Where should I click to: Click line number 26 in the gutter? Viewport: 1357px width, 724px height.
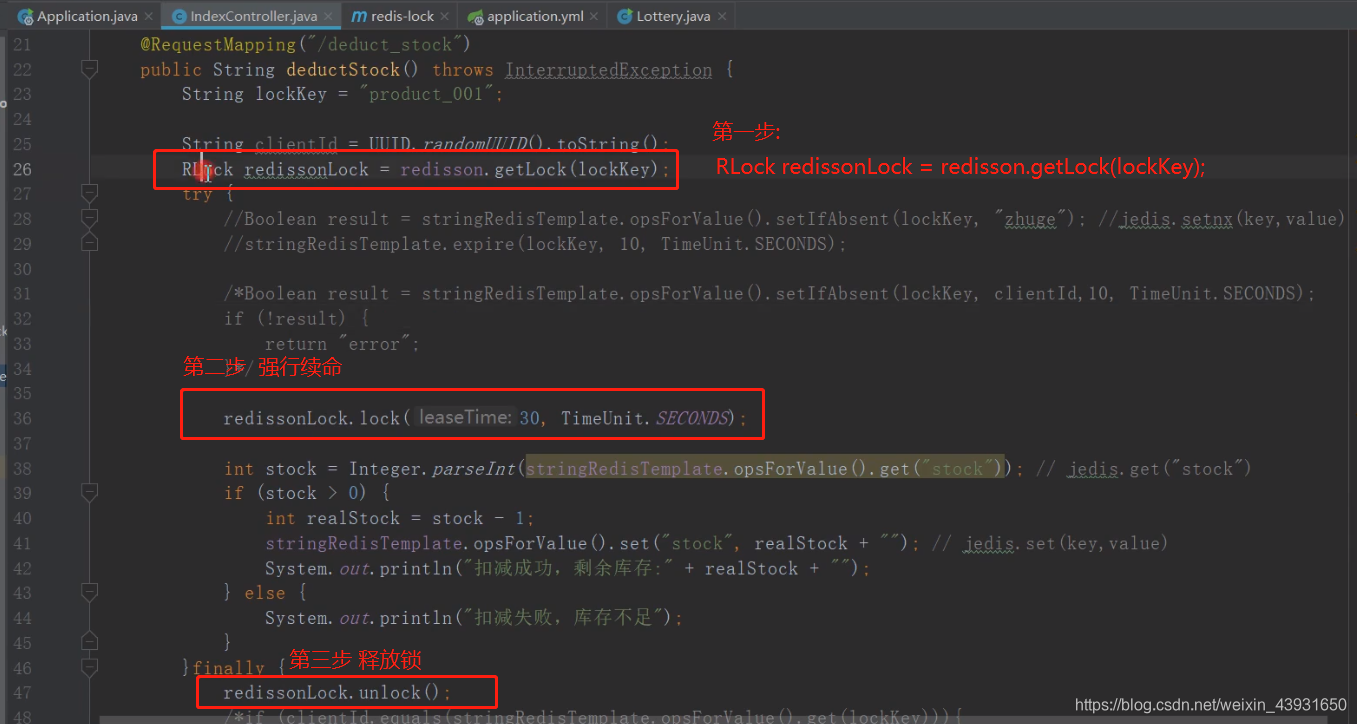[22, 170]
